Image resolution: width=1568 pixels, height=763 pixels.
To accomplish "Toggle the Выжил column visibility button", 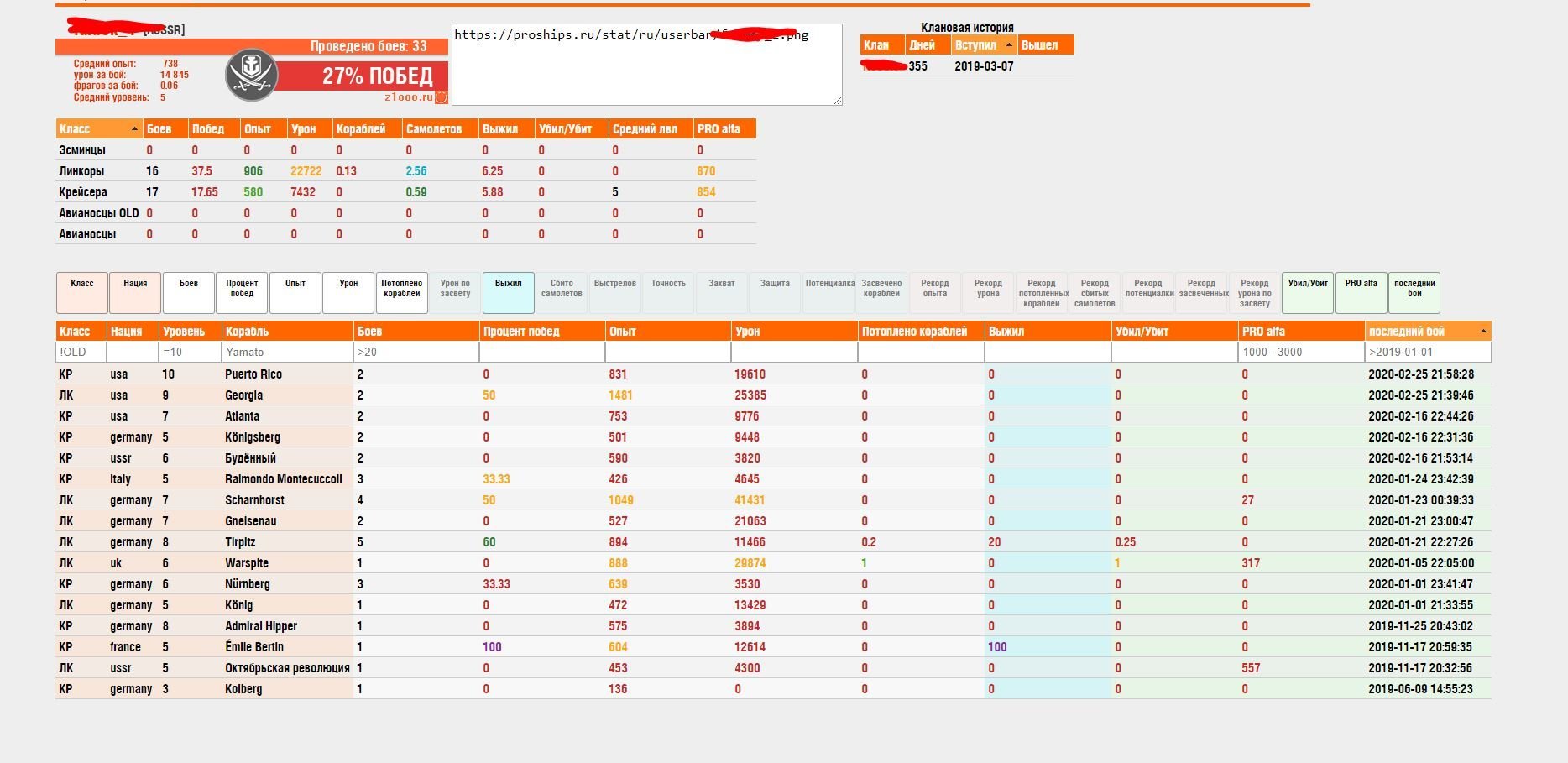I will (508, 292).
